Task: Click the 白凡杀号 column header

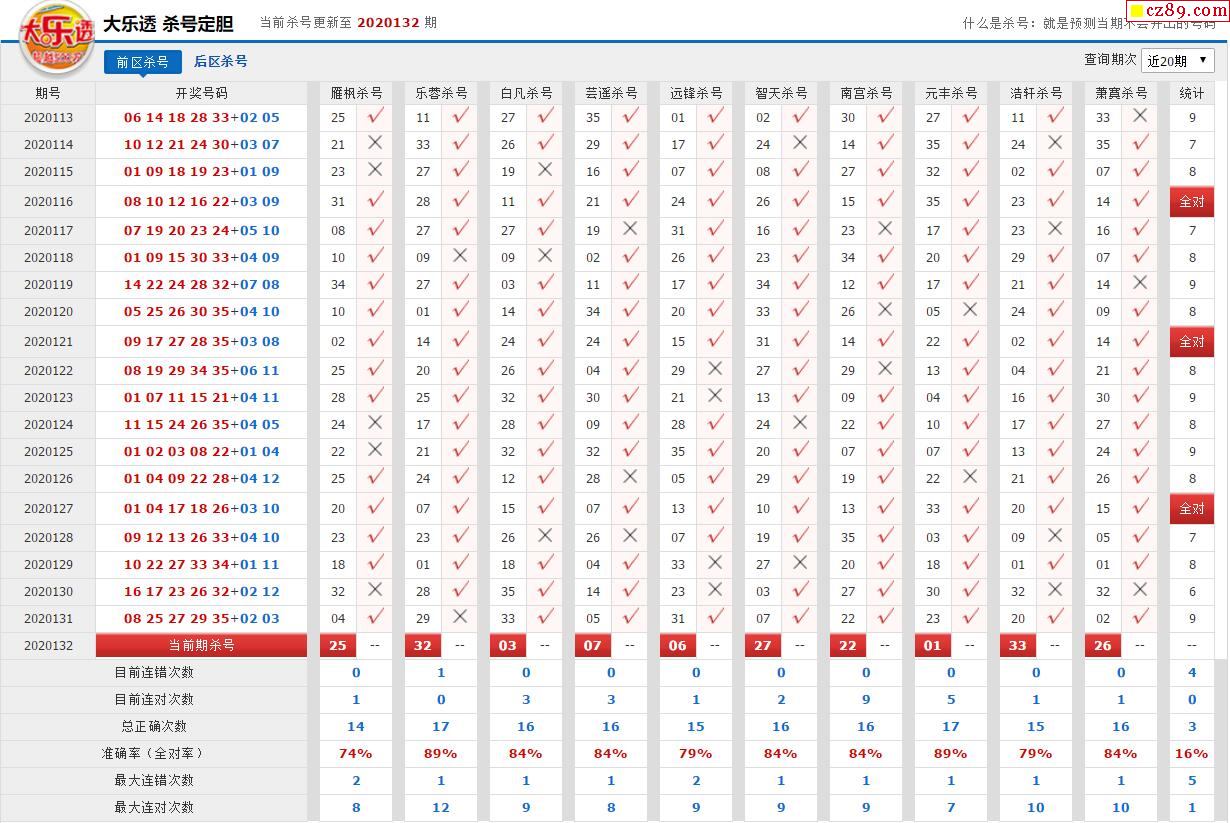Action: (526, 93)
